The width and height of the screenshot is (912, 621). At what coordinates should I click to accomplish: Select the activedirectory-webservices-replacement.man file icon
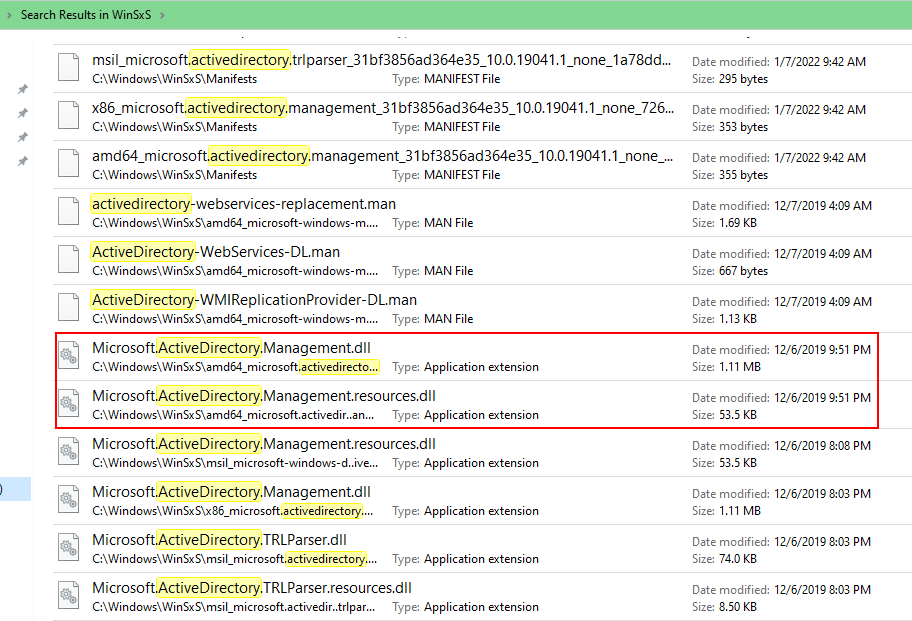[68, 213]
